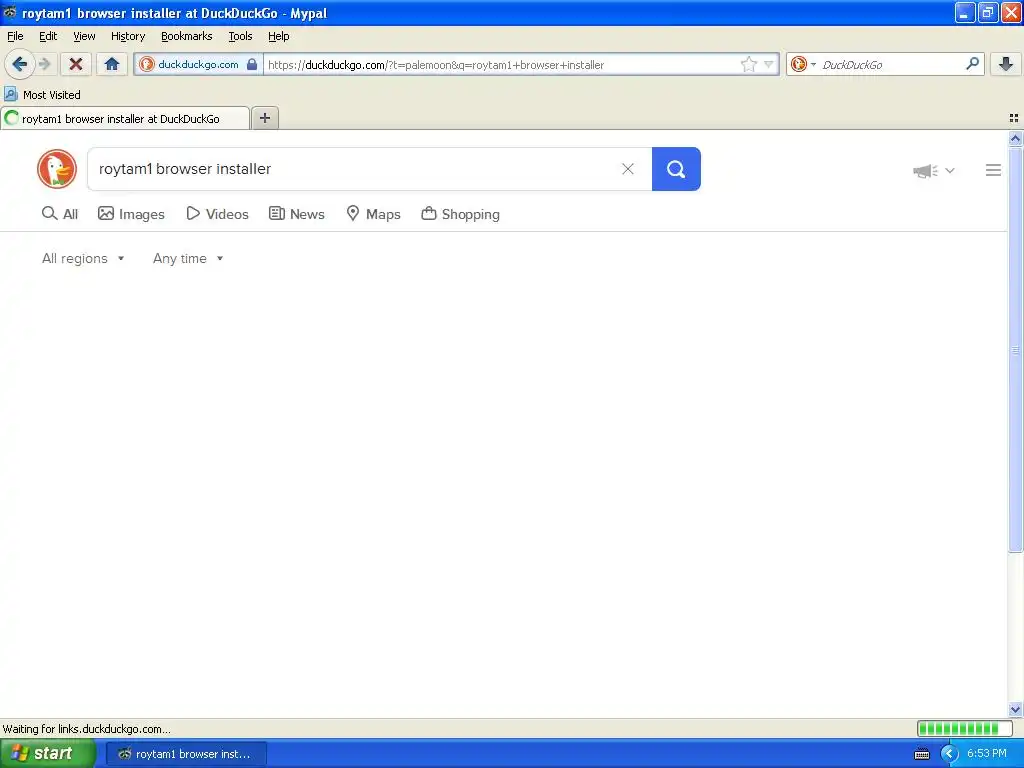Open the View menu
This screenshot has width=1024, height=768.
[84, 36]
